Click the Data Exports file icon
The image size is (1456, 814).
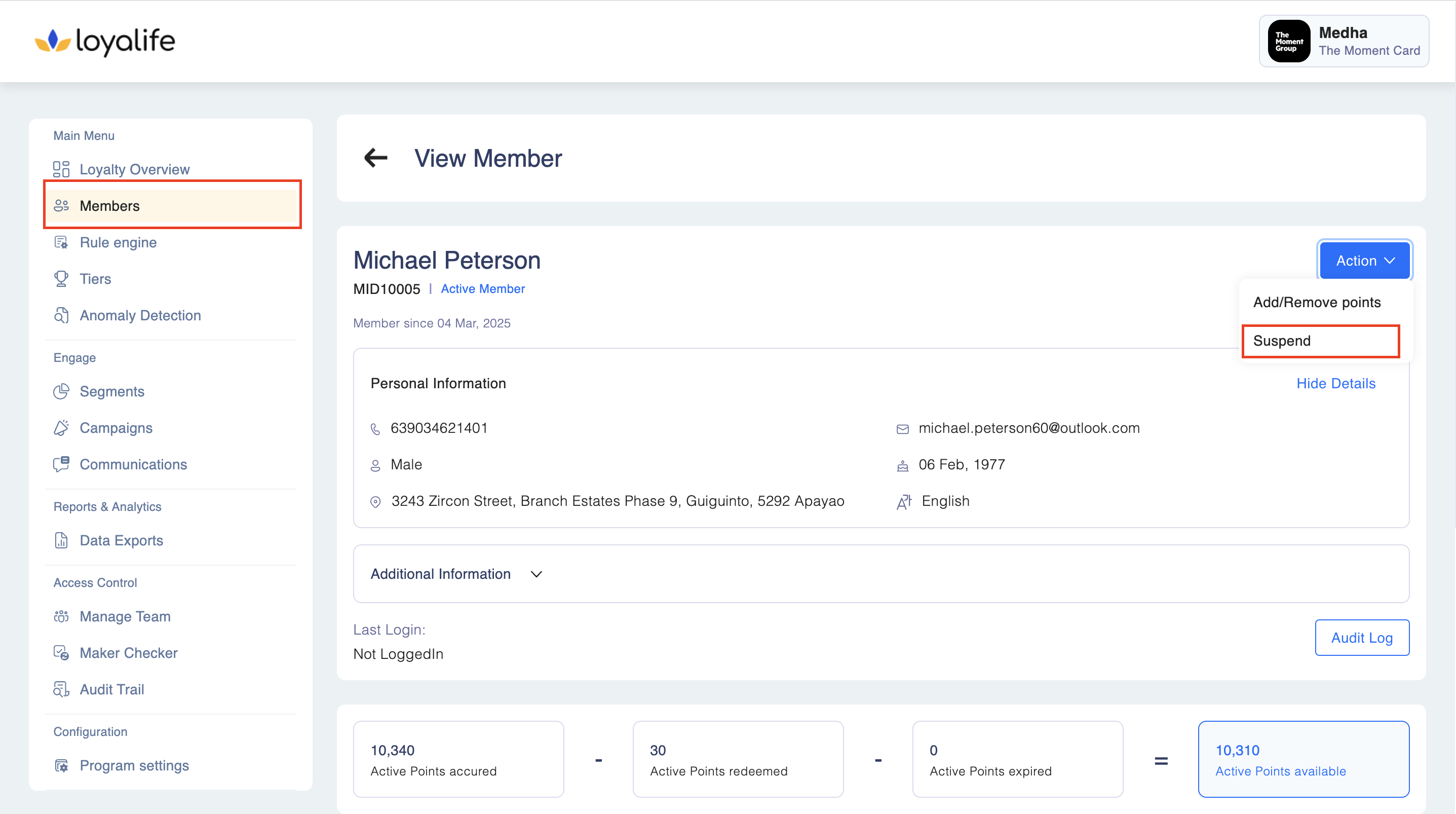pos(61,540)
